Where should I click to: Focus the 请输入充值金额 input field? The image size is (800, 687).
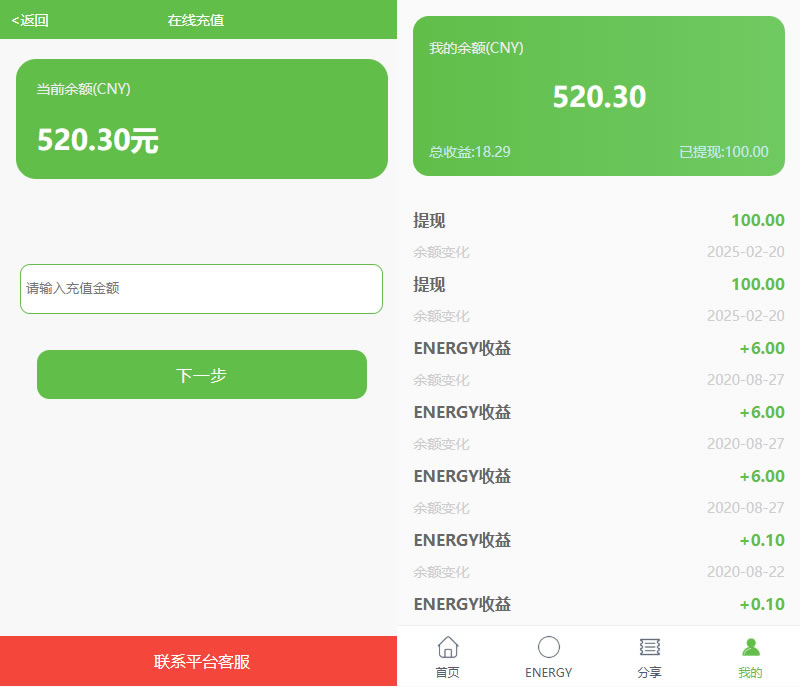(202, 289)
